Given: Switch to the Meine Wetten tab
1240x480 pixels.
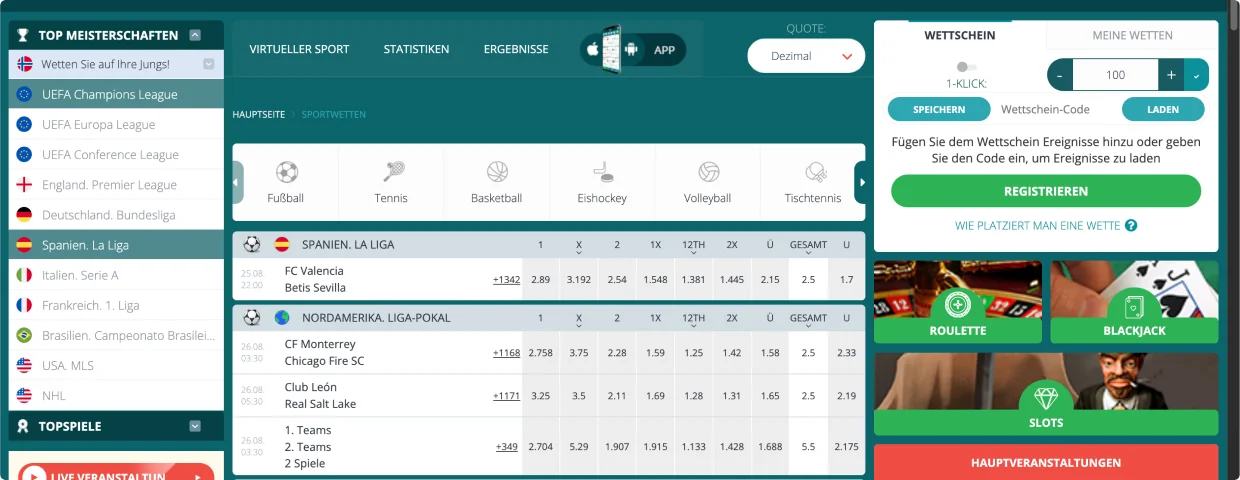Looking at the screenshot, I should (x=1132, y=35).
